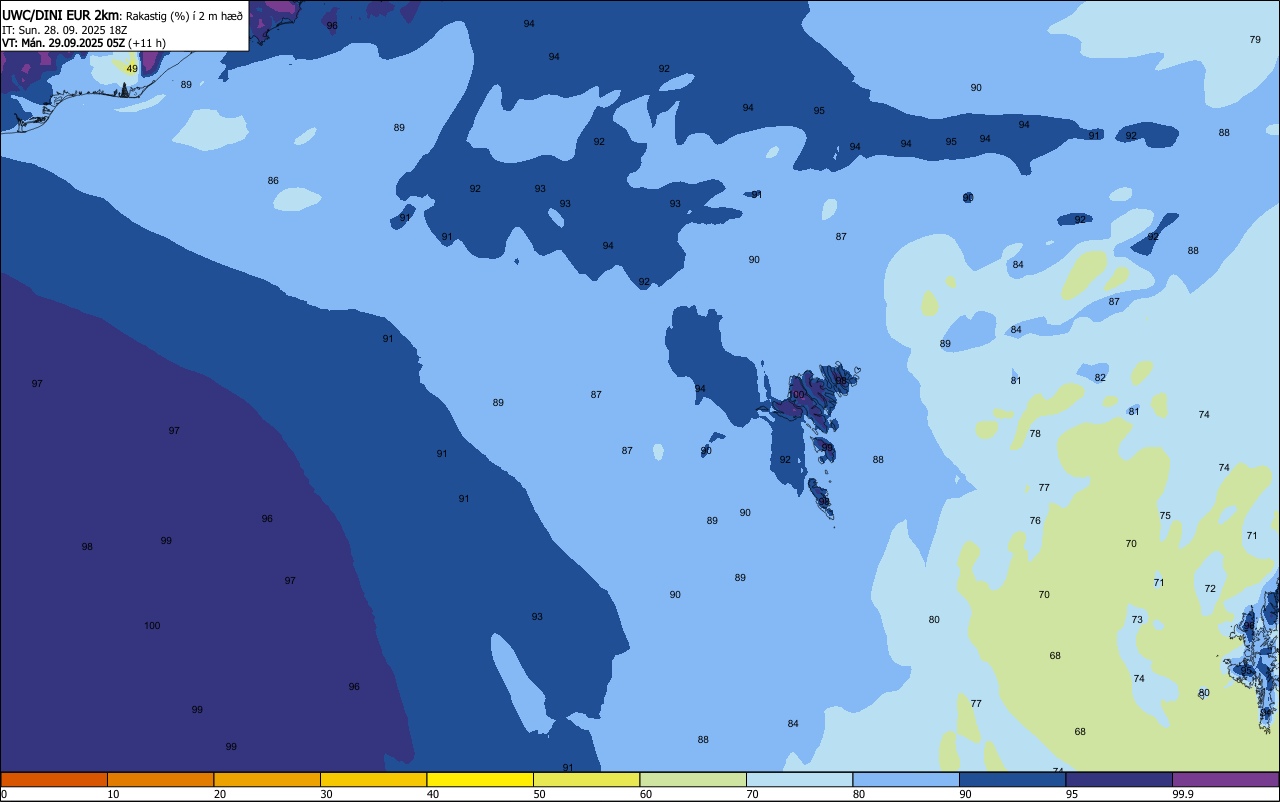Click the map value 78
This screenshot has width=1280, height=802.
coord(1035,434)
